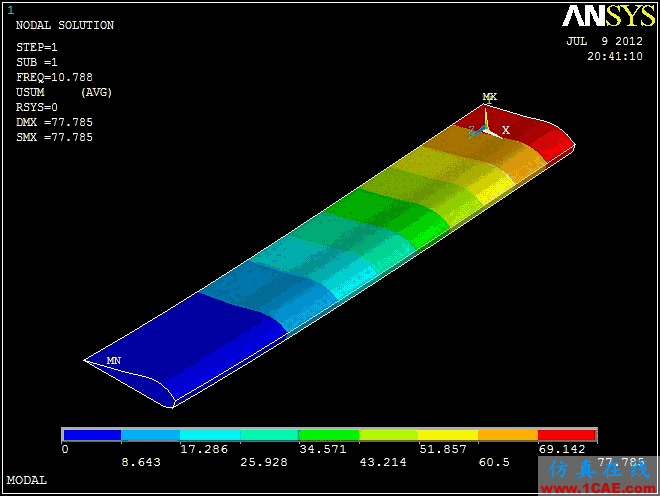This screenshot has height=496, width=660.
Task: Select the dark blue legend swatch at 0
Action: pyautogui.click(x=92, y=435)
